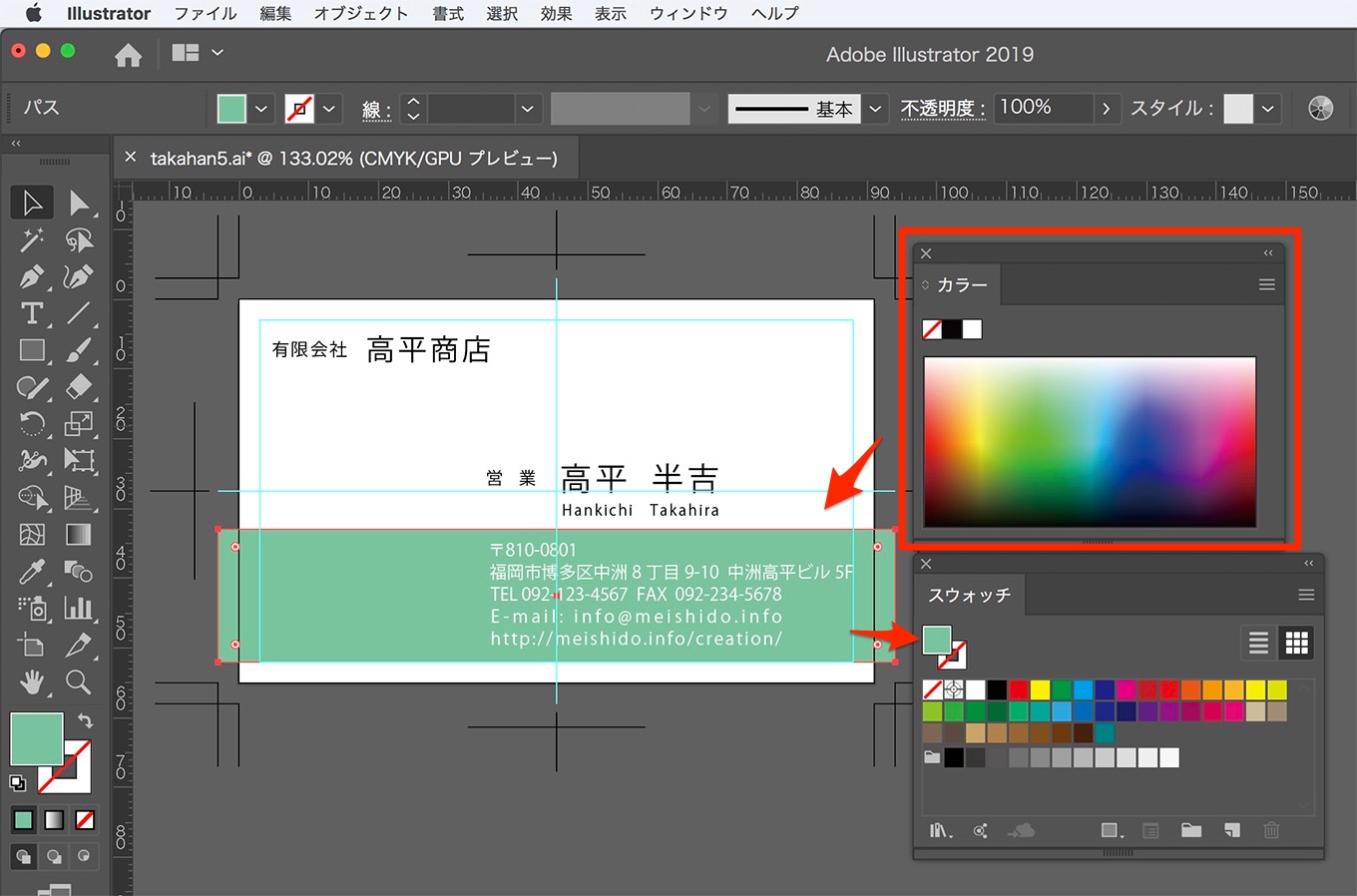This screenshot has height=896, width=1357.
Task: Select the Shaper tool
Action: pos(32,387)
